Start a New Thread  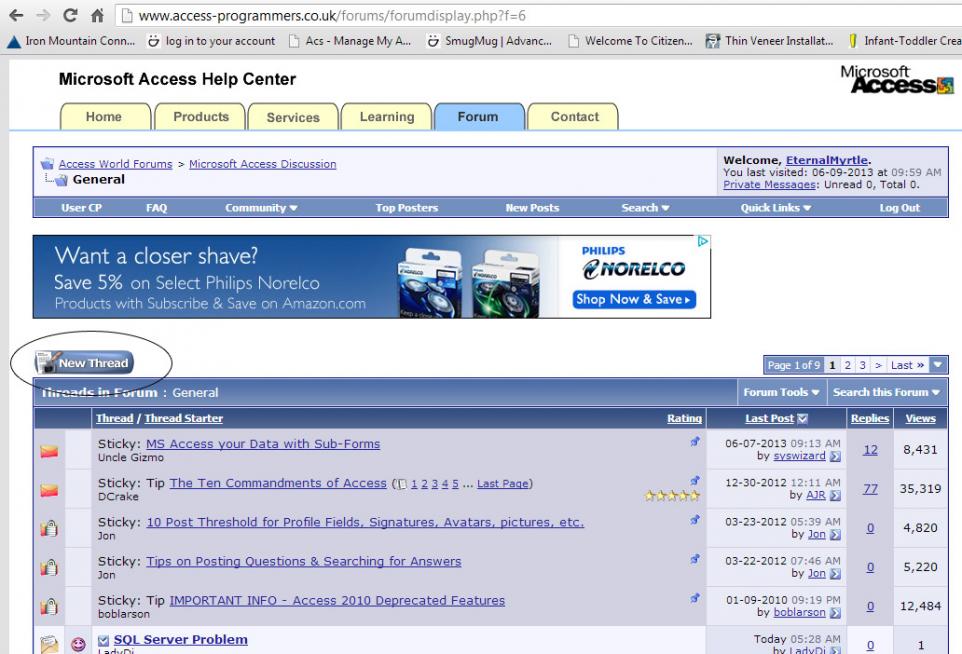[x=84, y=363]
